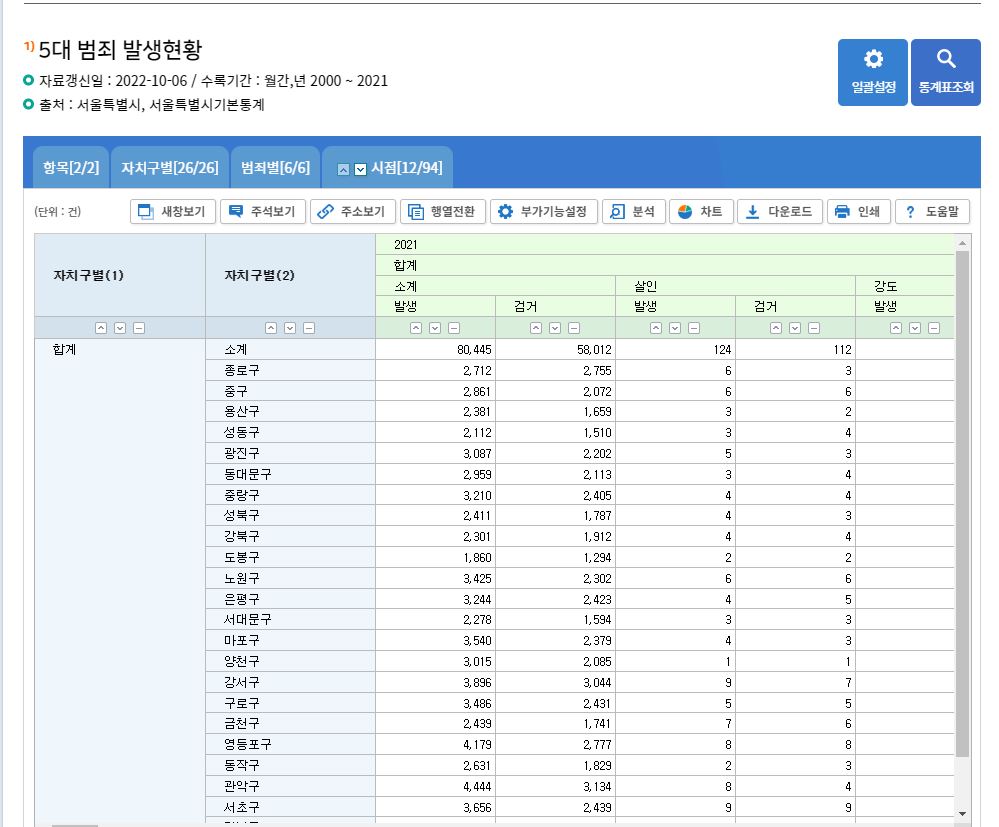Click table scrollbar up arrow
This screenshot has height=827, width=999.
point(962,243)
